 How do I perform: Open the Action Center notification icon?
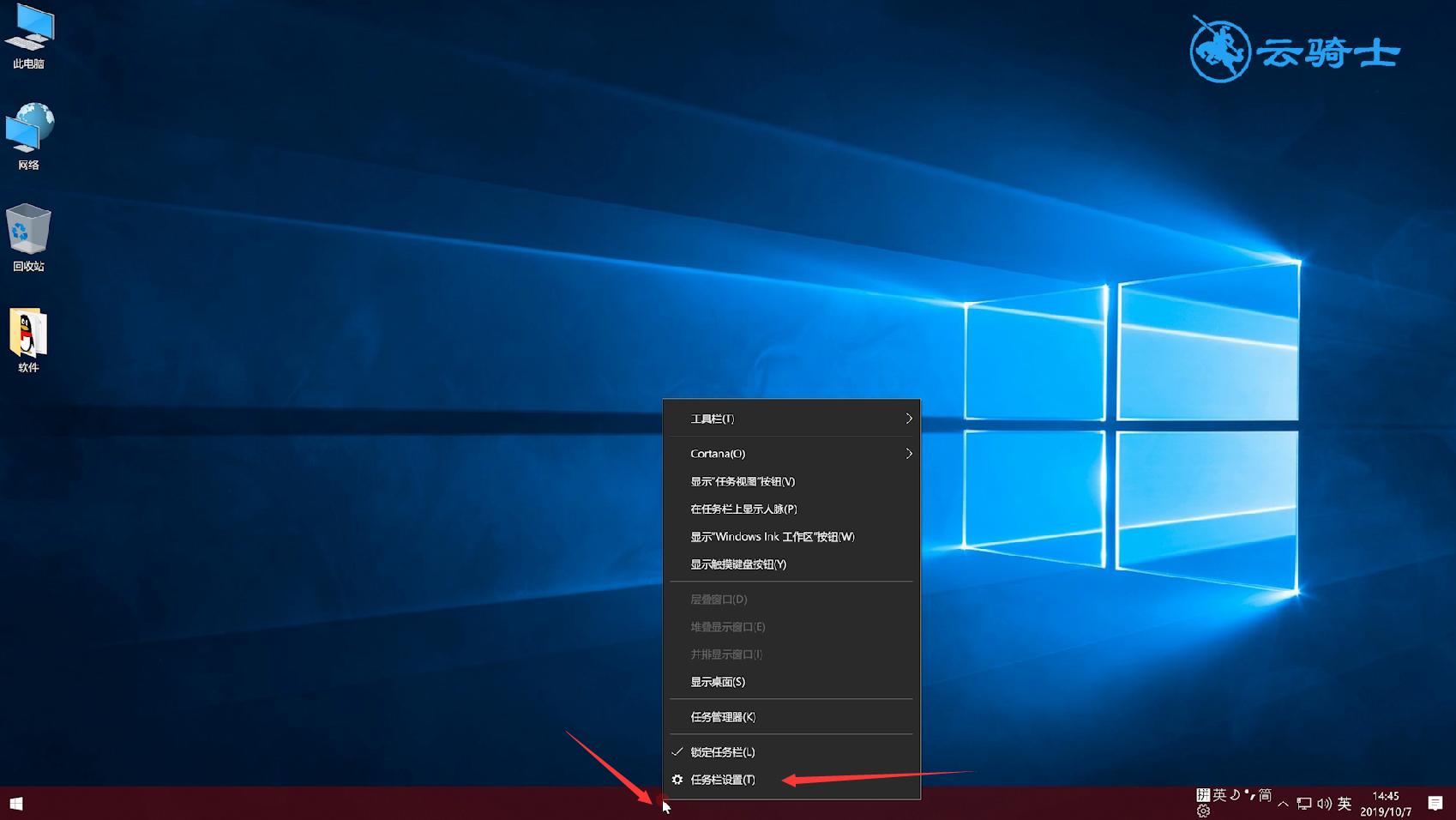1435,804
